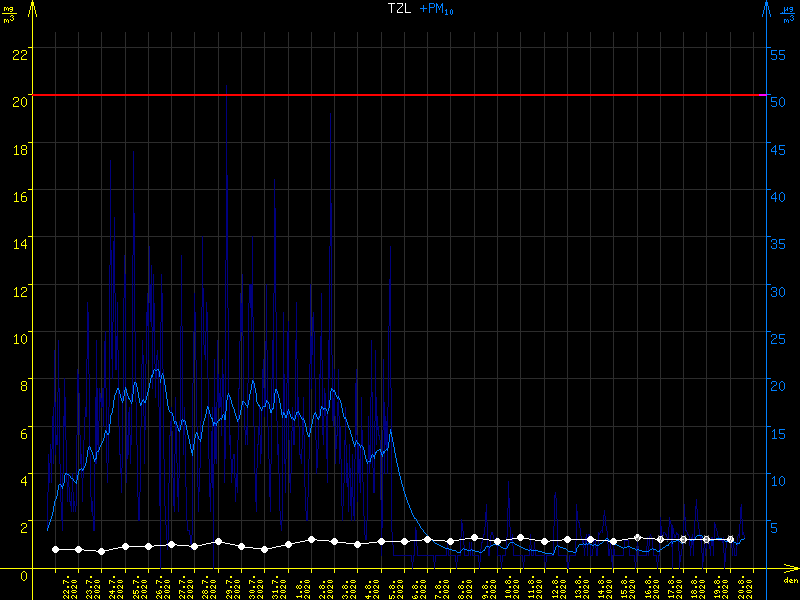Click the first white data point of TZL series
This screenshot has height=600, width=800.
coord(55,549)
